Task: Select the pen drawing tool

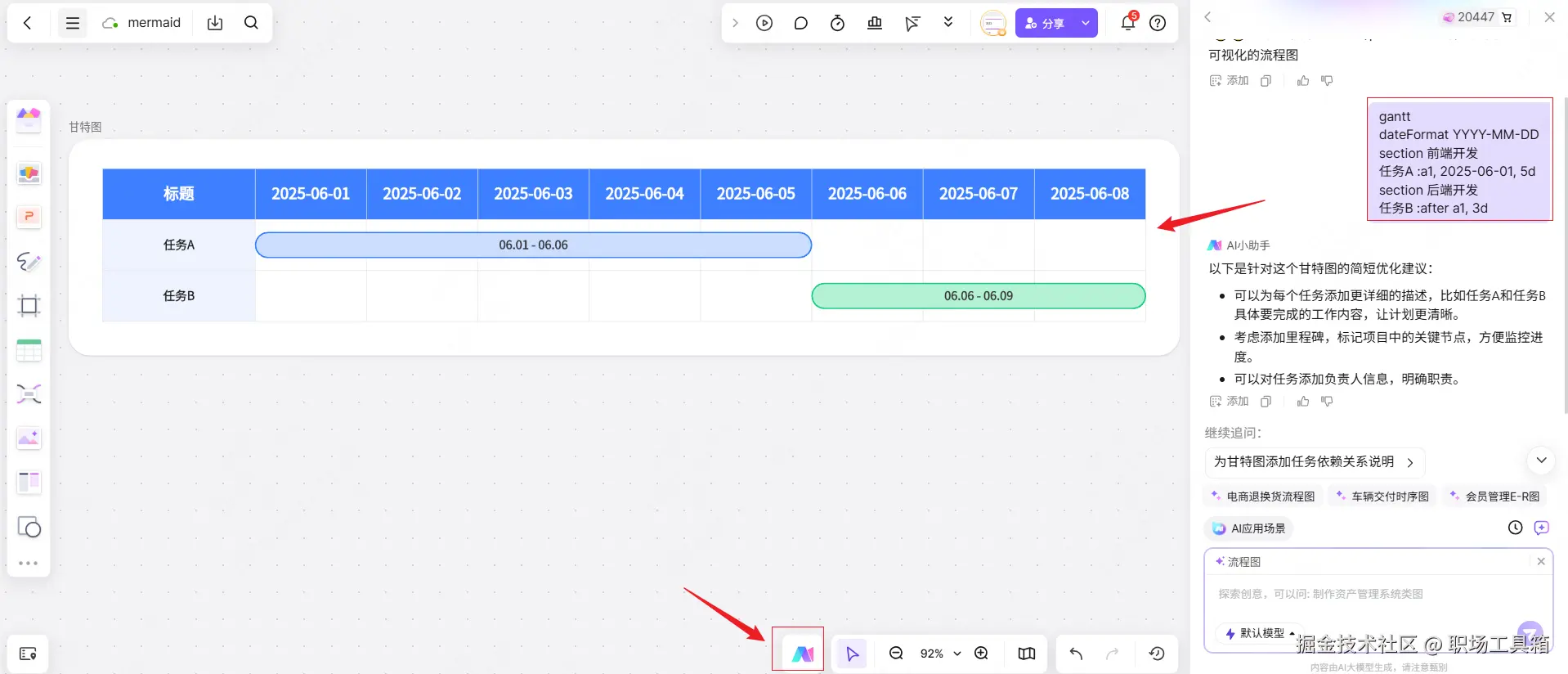Action: point(29,262)
